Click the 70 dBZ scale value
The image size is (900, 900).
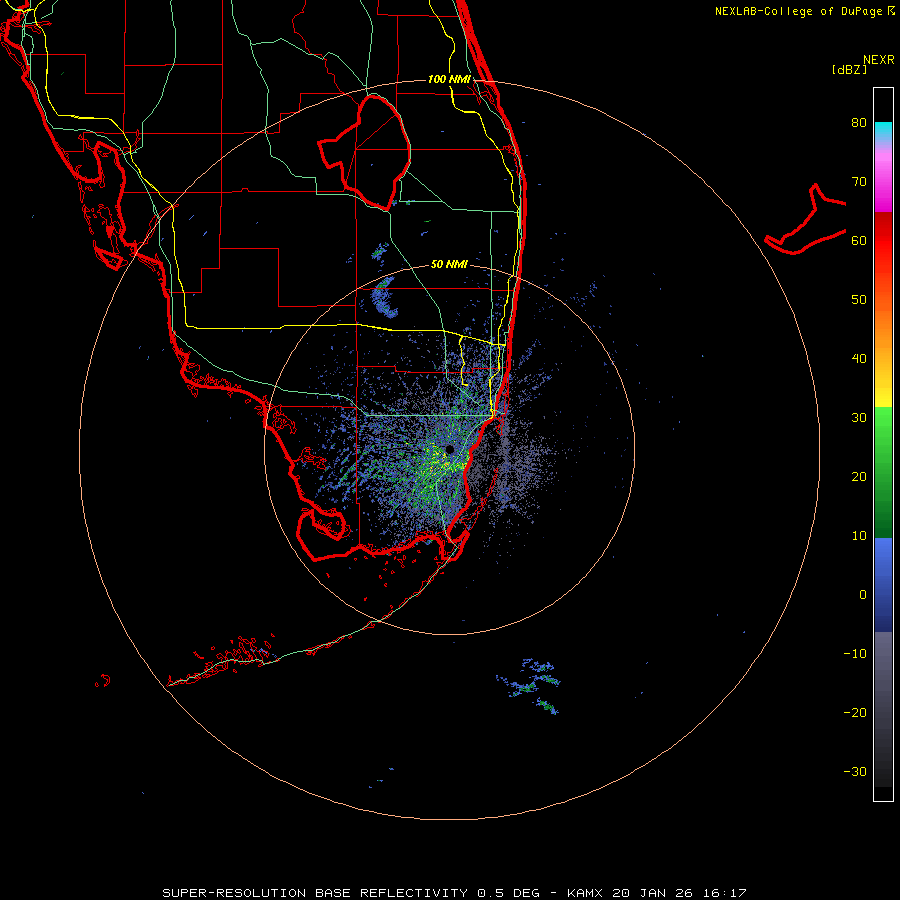[859, 182]
